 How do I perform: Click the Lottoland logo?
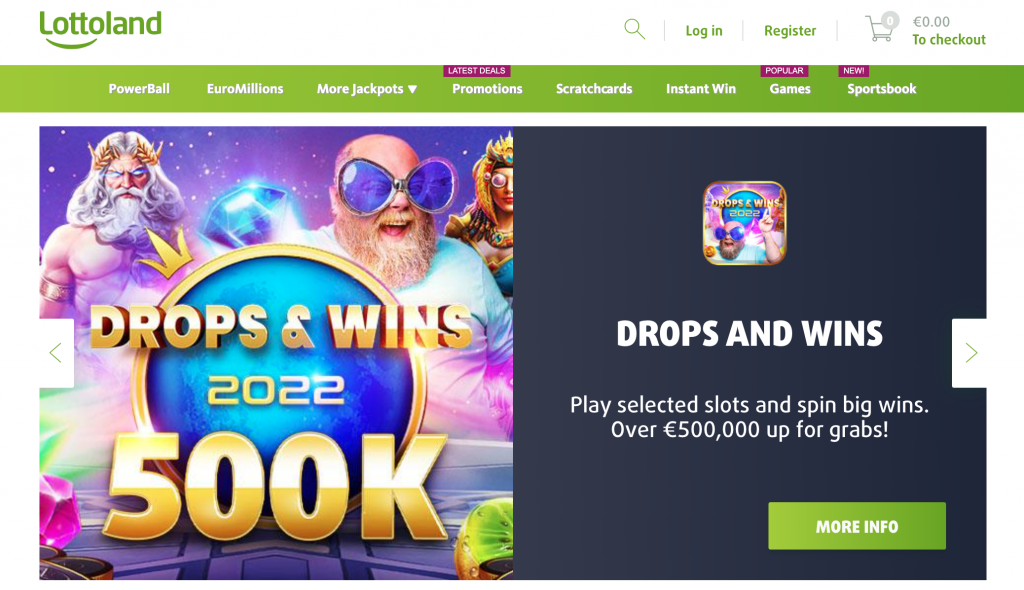click(x=101, y=29)
